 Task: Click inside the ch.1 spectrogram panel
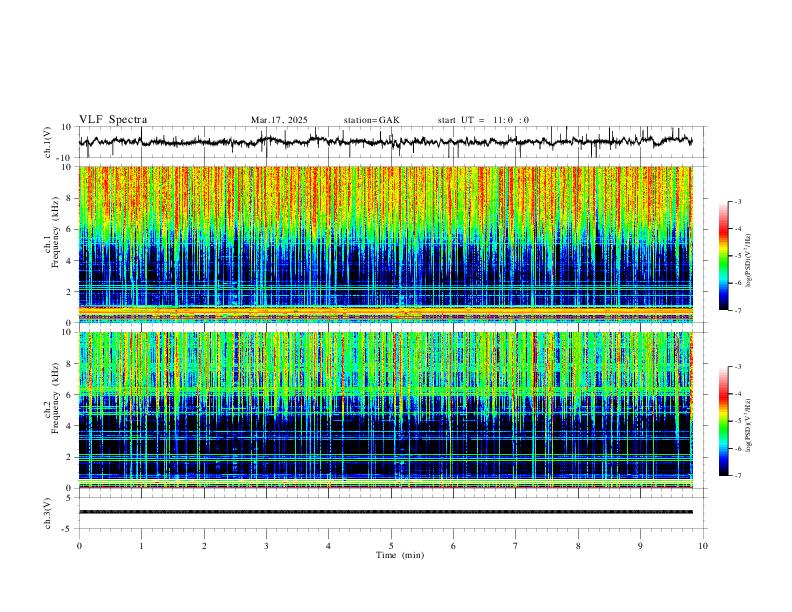[x=385, y=244]
